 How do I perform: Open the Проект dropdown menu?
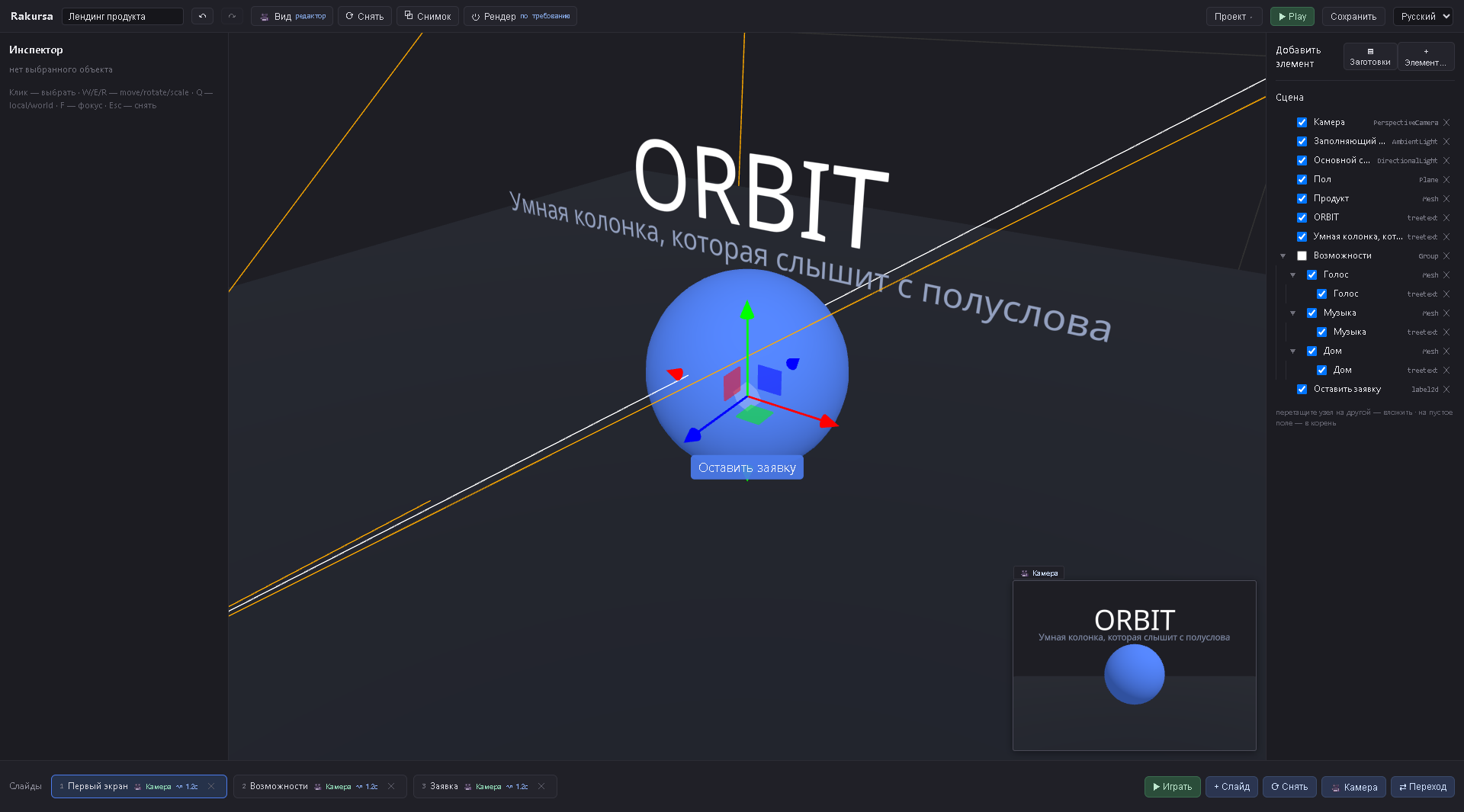click(1234, 16)
